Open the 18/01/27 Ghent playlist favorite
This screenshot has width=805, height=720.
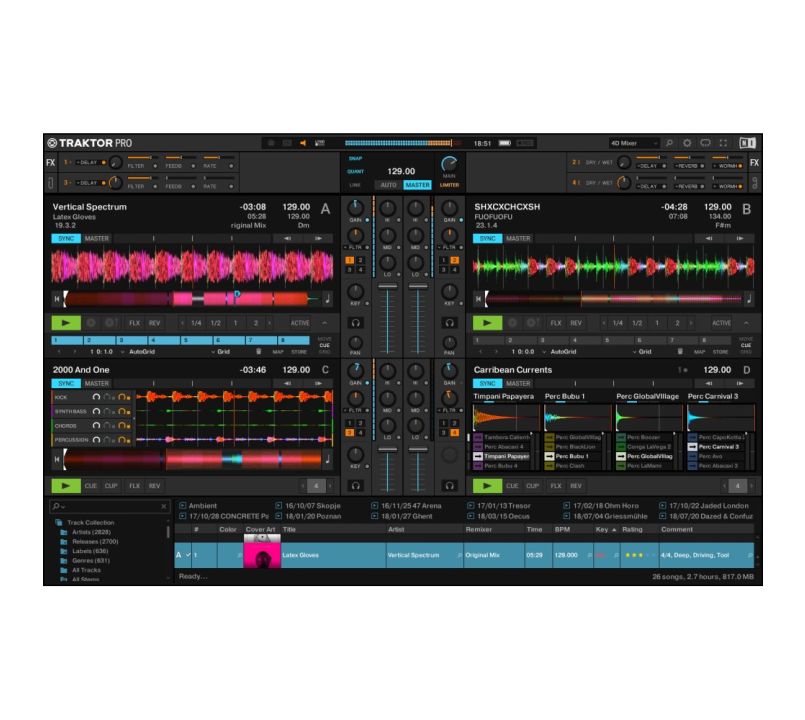point(402,516)
